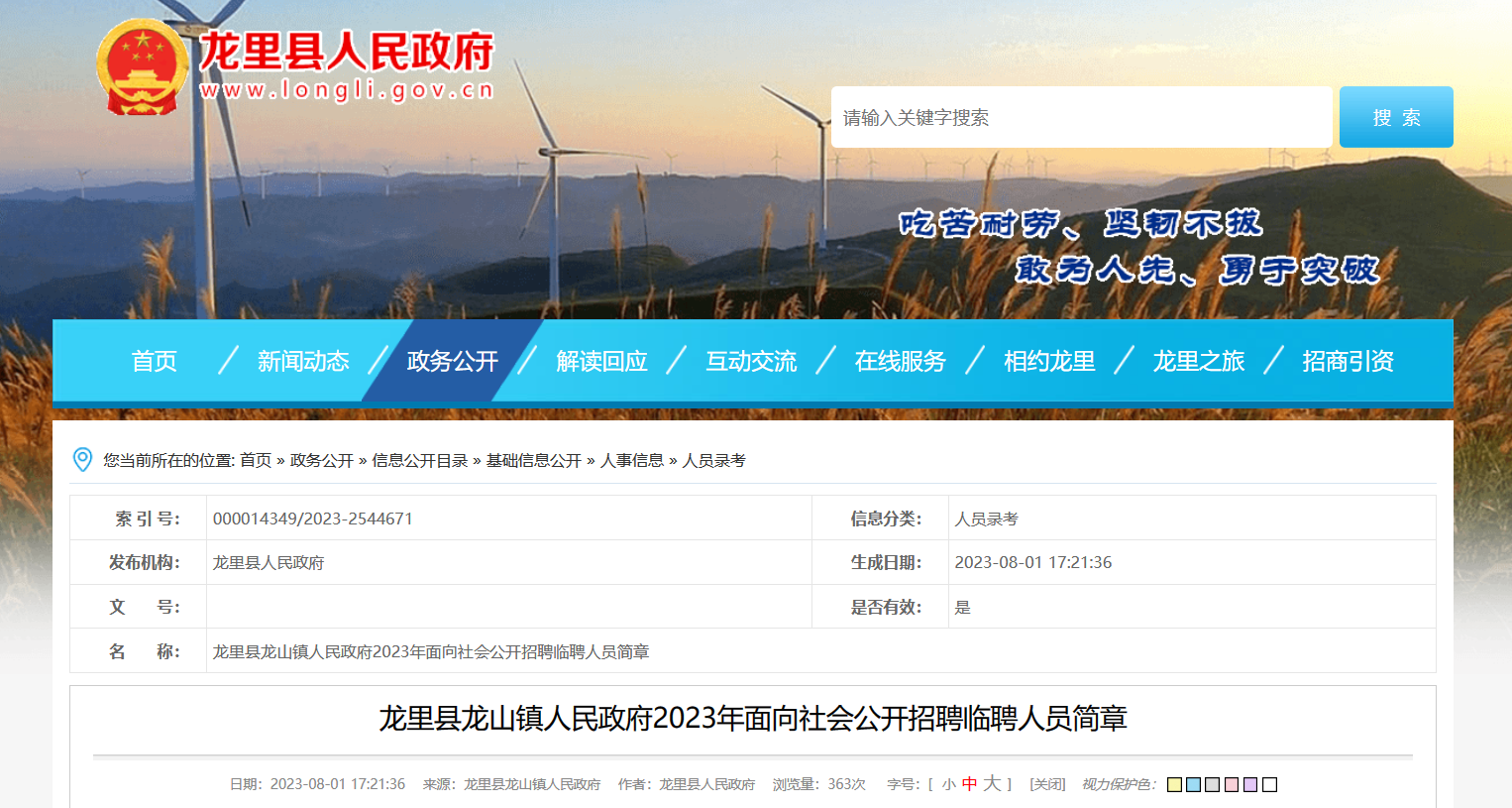Click the 是 validity value cell
This screenshot has height=808, width=1512.
(962, 607)
